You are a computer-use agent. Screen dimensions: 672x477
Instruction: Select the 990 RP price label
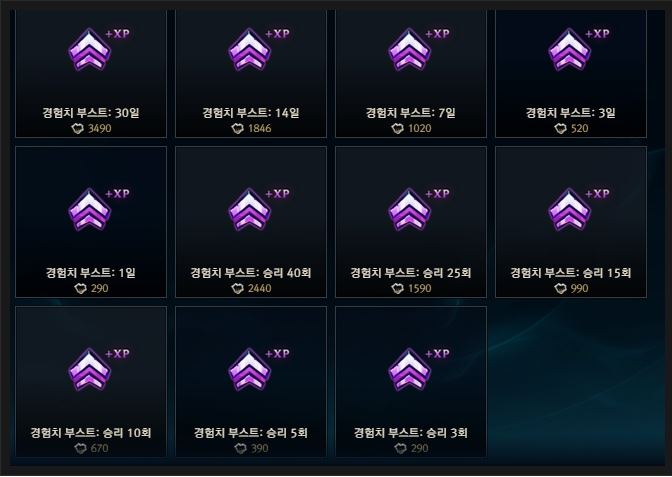pyautogui.click(x=579, y=288)
